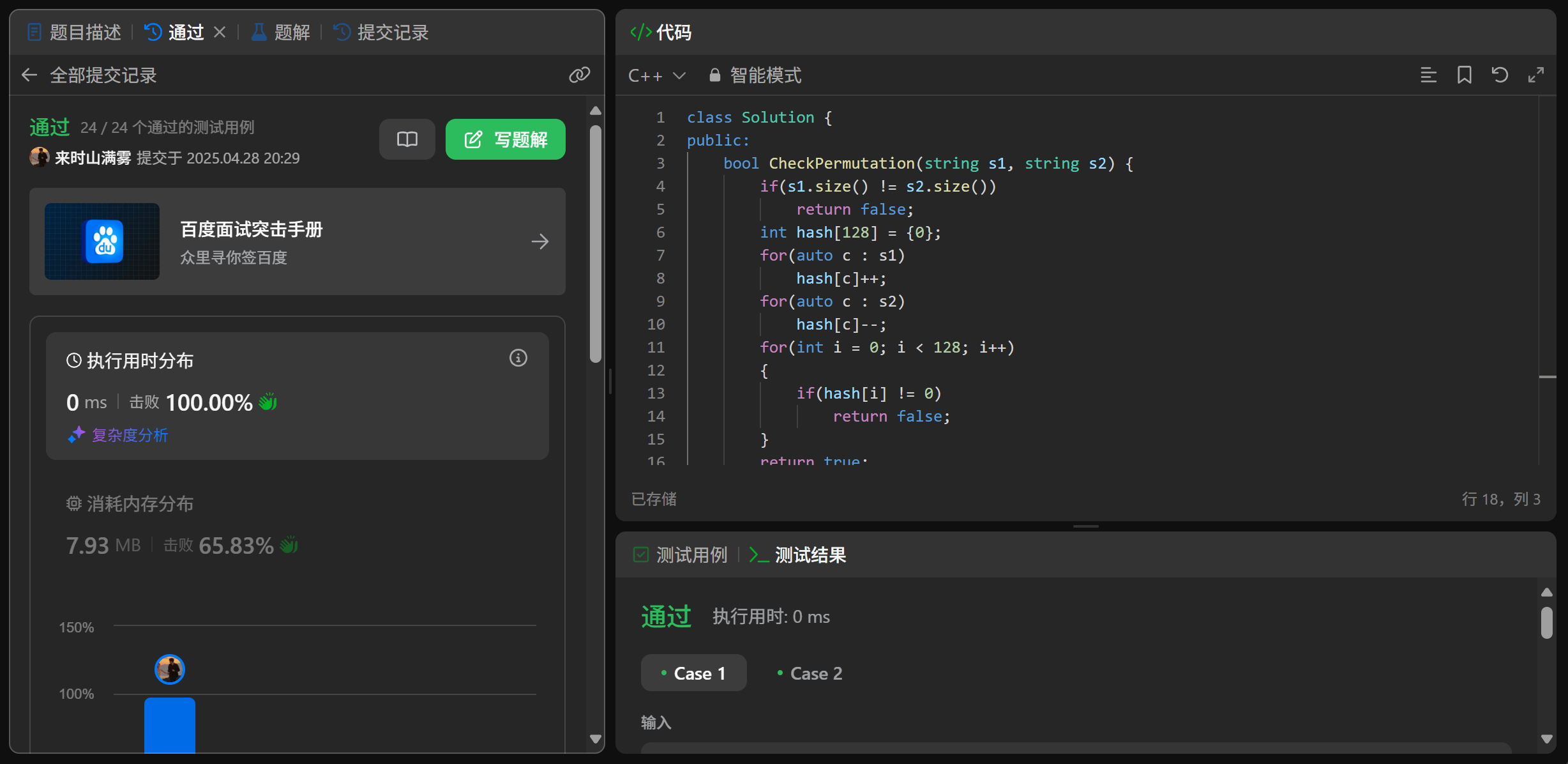The height and width of the screenshot is (764, 1568).
Task: Select Case 1 test case
Action: point(693,673)
